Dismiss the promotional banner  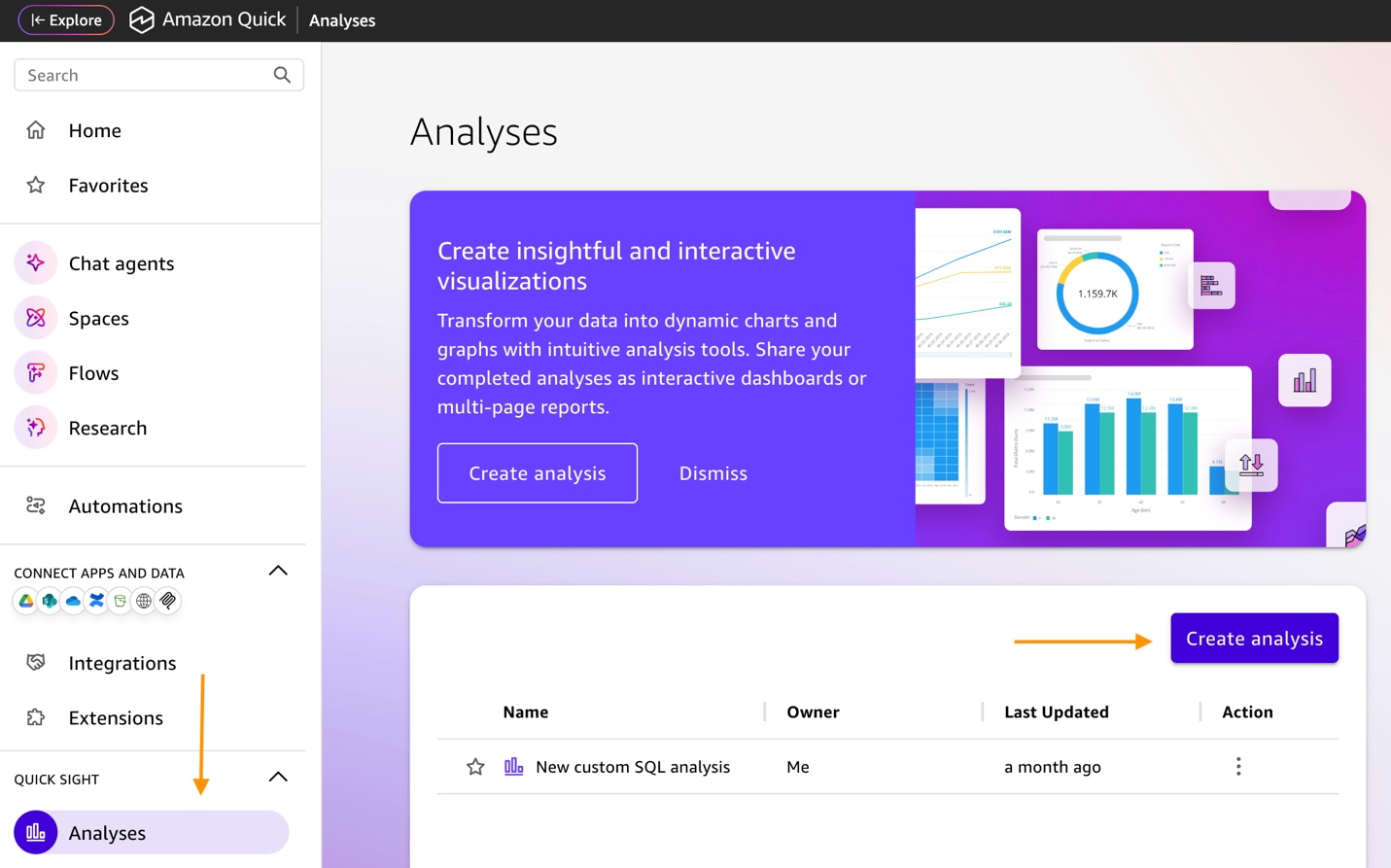point(713,473)
